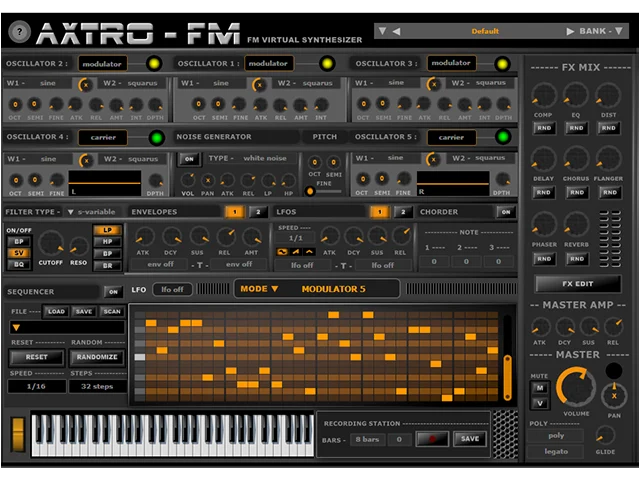Enable the BQ filter on/off button
Viewport: 640px width, 480px height.
[x=19, y=264]
